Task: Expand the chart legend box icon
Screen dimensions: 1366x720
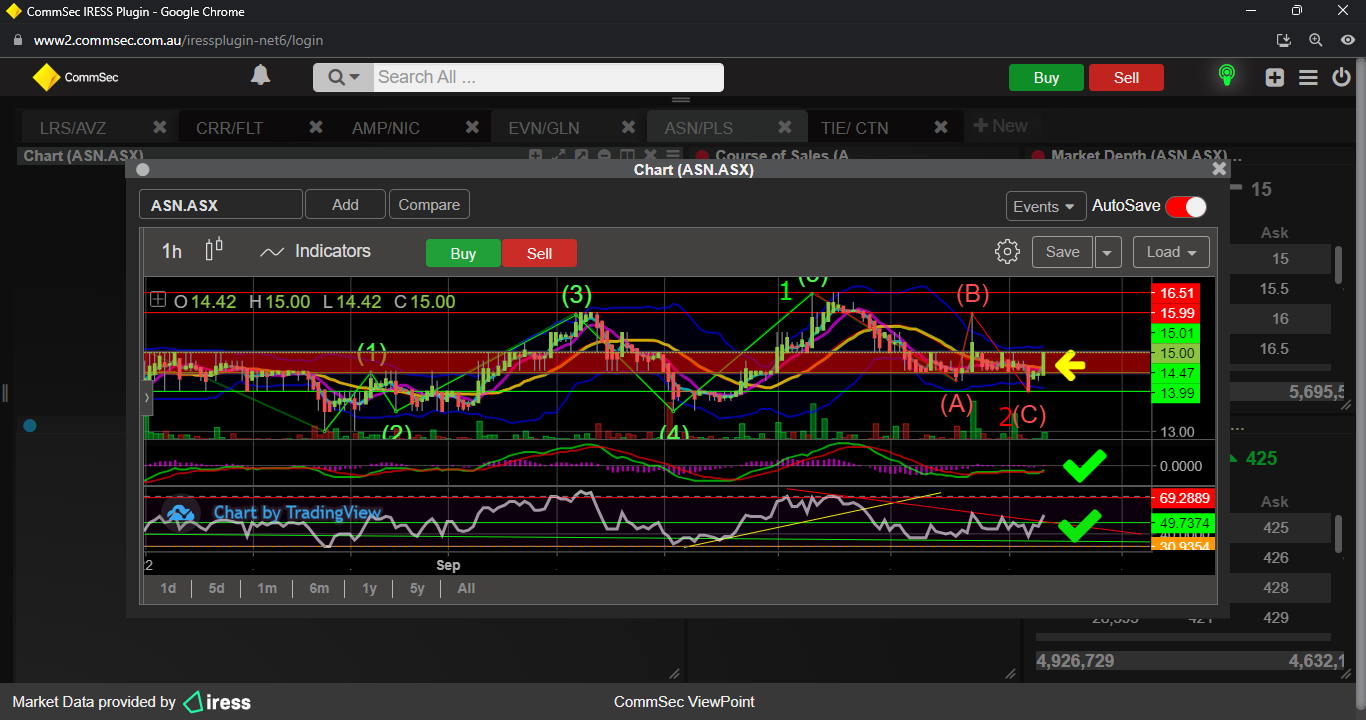Action: click(x=158, y=300)
